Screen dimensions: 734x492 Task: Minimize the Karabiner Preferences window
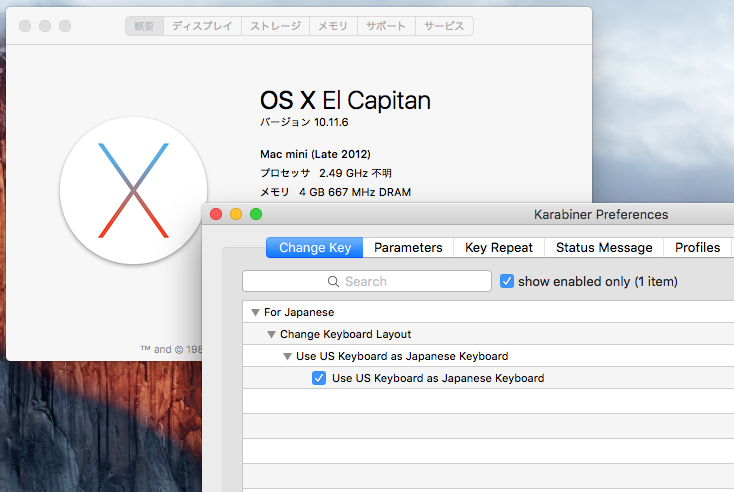click(x=236, y=214)
